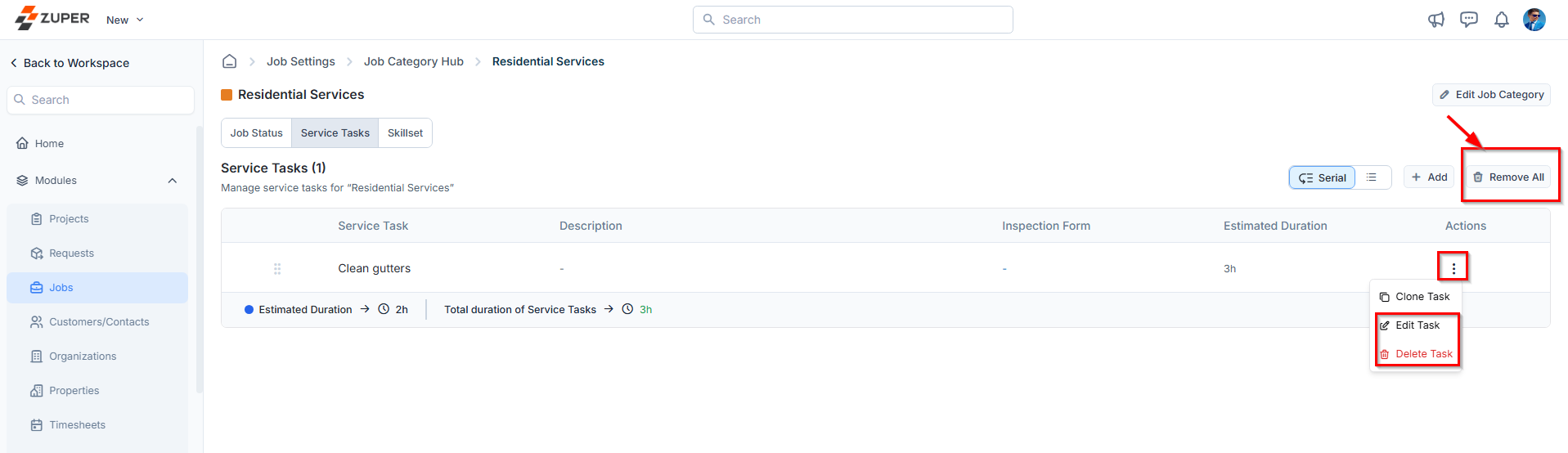
Task: Open Requests module
Action: point(97,253)
